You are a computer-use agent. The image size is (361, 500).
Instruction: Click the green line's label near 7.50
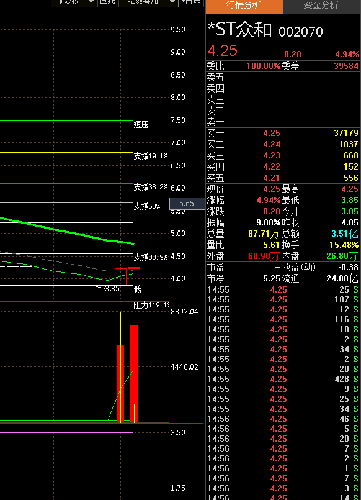[141, 125]
